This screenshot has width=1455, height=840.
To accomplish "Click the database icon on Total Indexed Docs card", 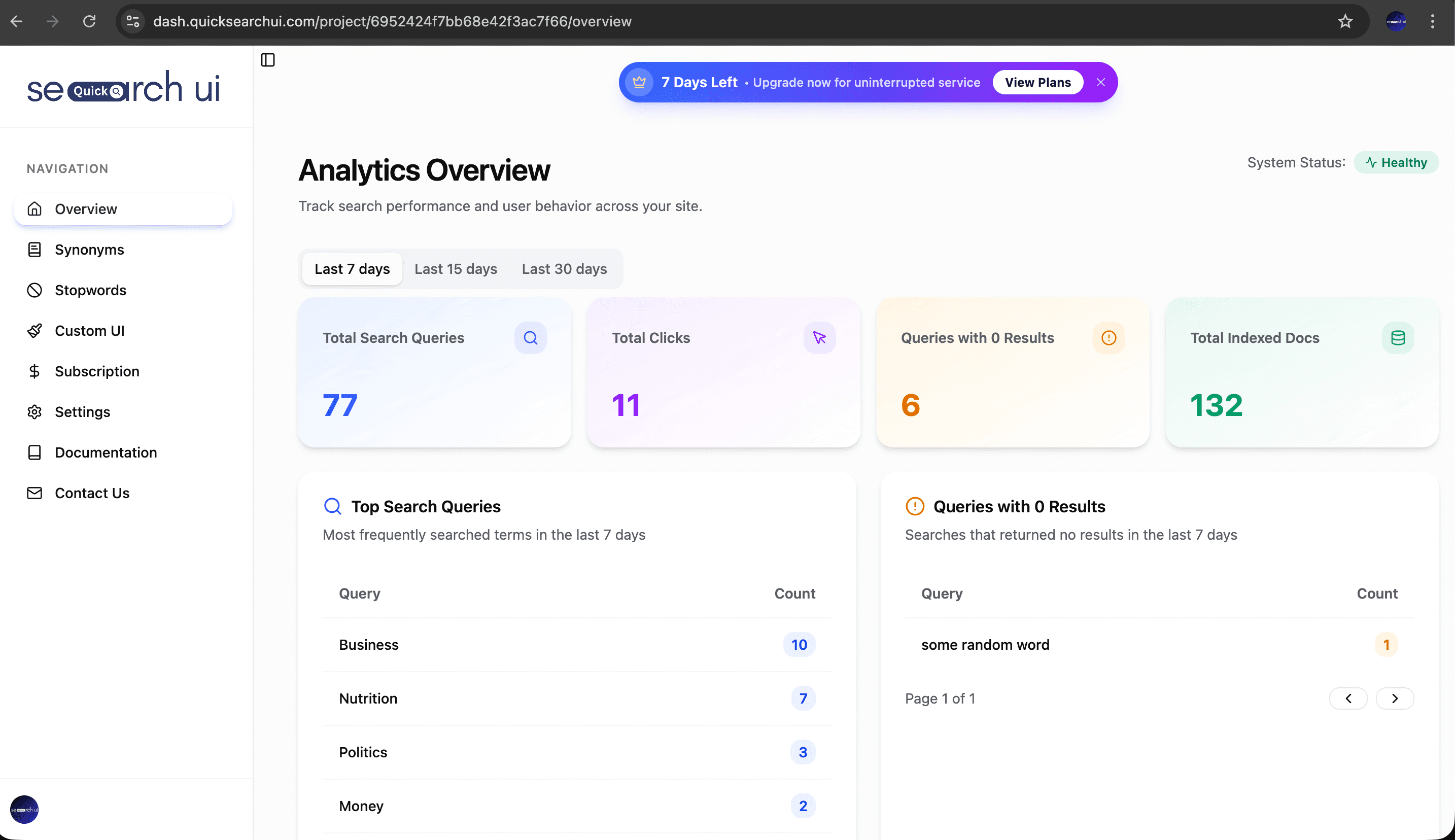I will [x=1397, y=337].
